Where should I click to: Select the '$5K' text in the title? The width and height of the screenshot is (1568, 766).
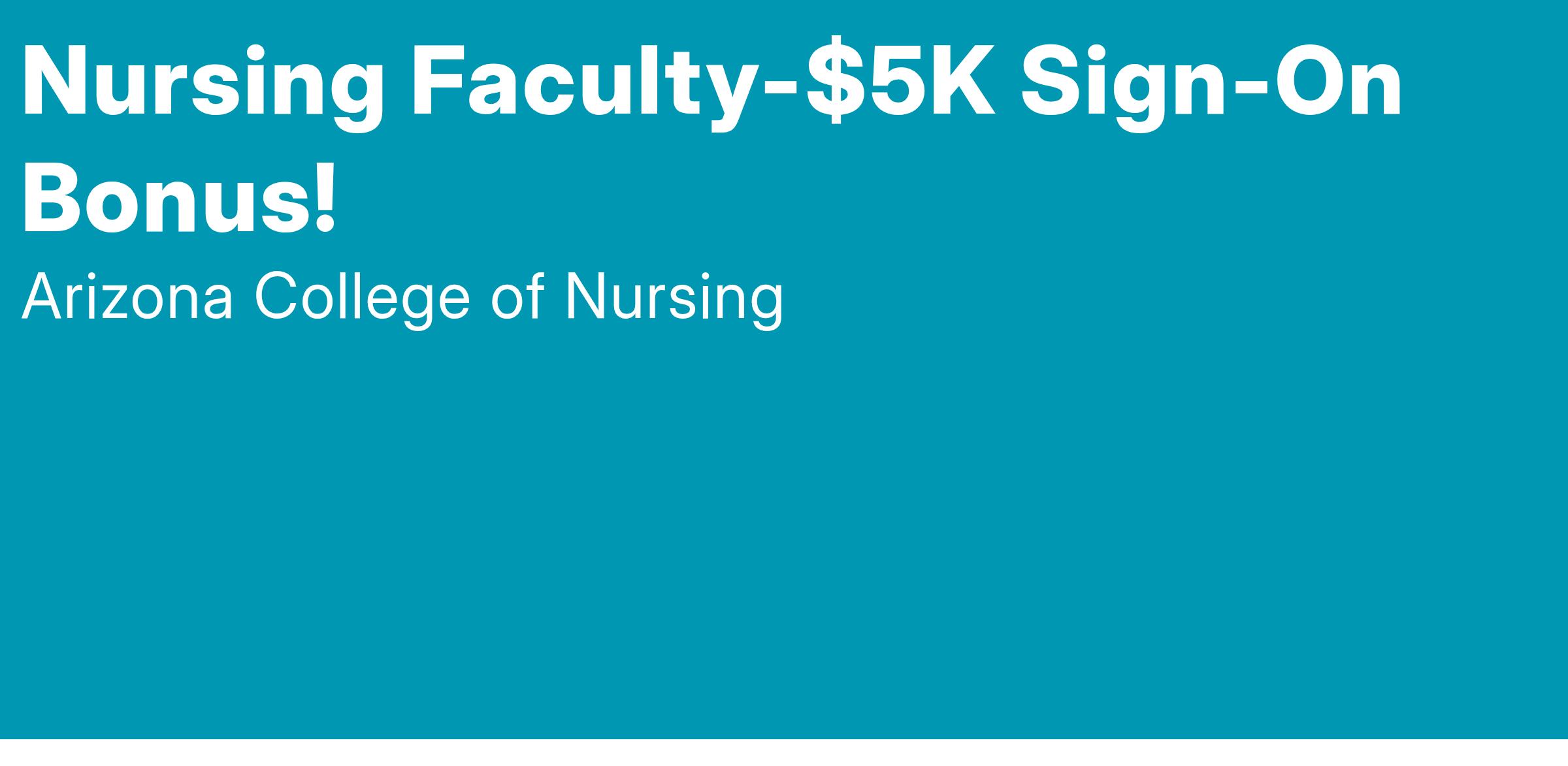[x=902, y=82]
